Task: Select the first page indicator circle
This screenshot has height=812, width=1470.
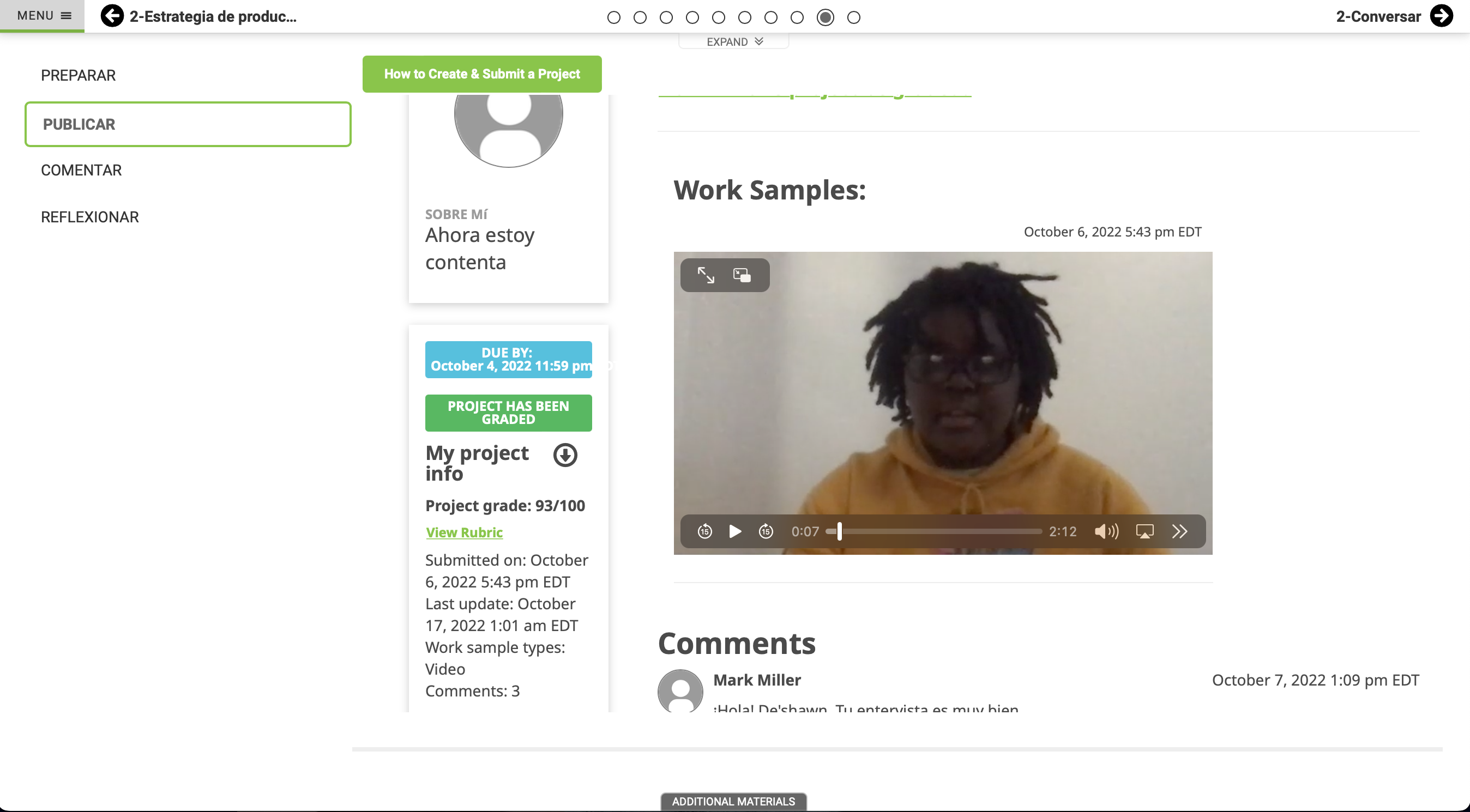Action: point(614,17)
